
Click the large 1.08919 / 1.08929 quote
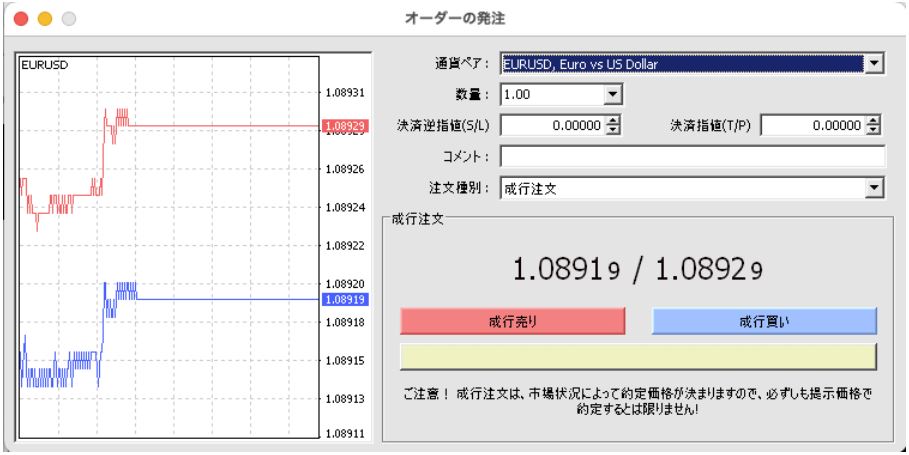click(x=638, y=269)
